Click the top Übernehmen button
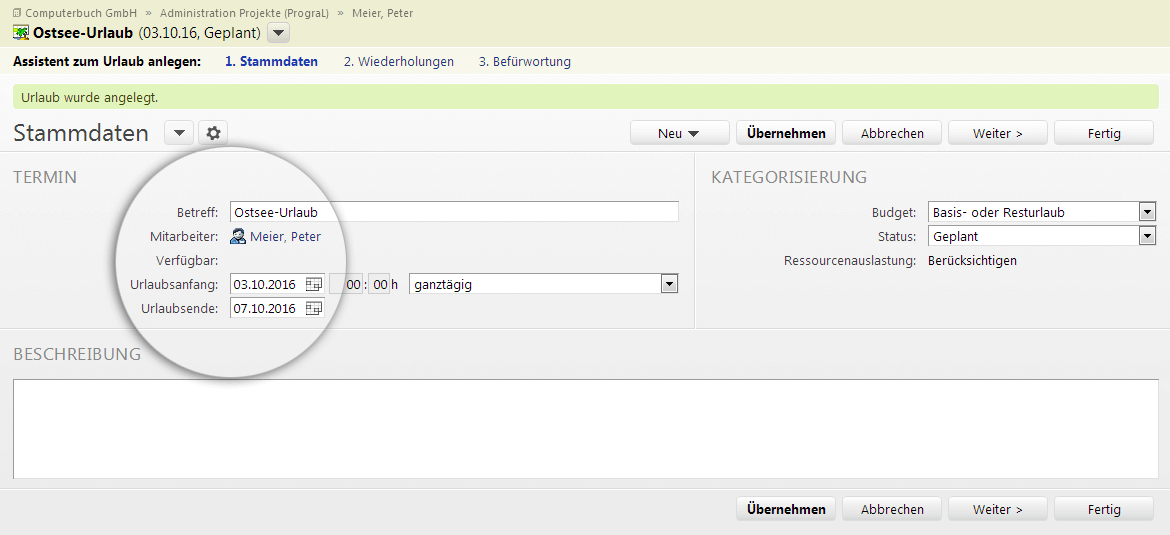Screen dimensions: 1170x535 click(786, 134)
